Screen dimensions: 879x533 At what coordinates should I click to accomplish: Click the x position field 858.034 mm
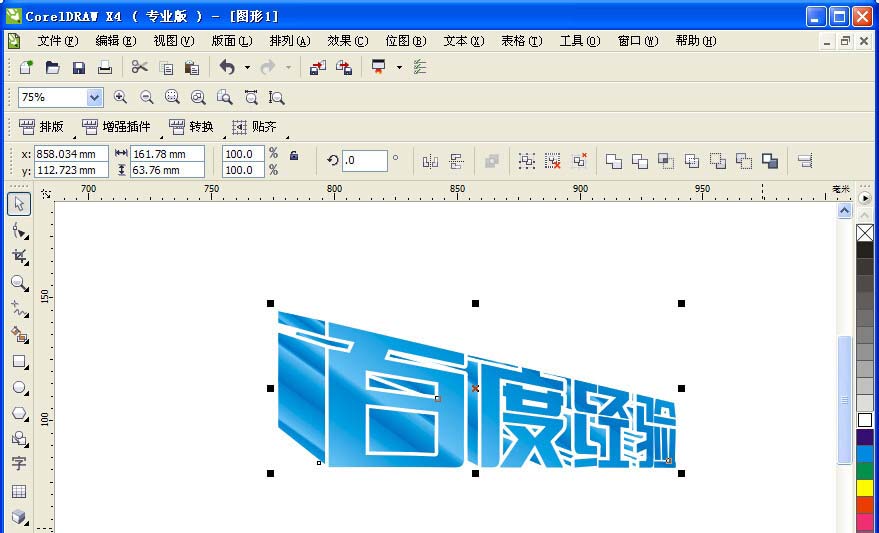(71, 154)
